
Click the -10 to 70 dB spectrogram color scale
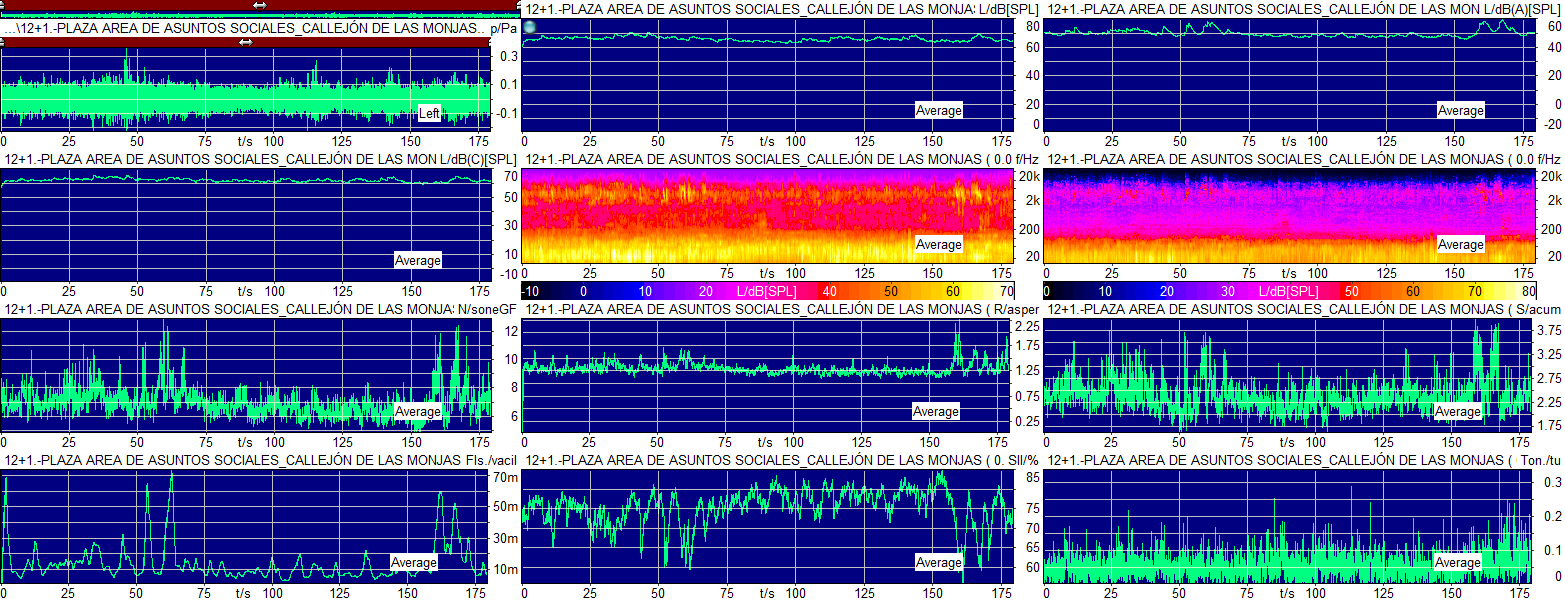[x=768, y=290]
